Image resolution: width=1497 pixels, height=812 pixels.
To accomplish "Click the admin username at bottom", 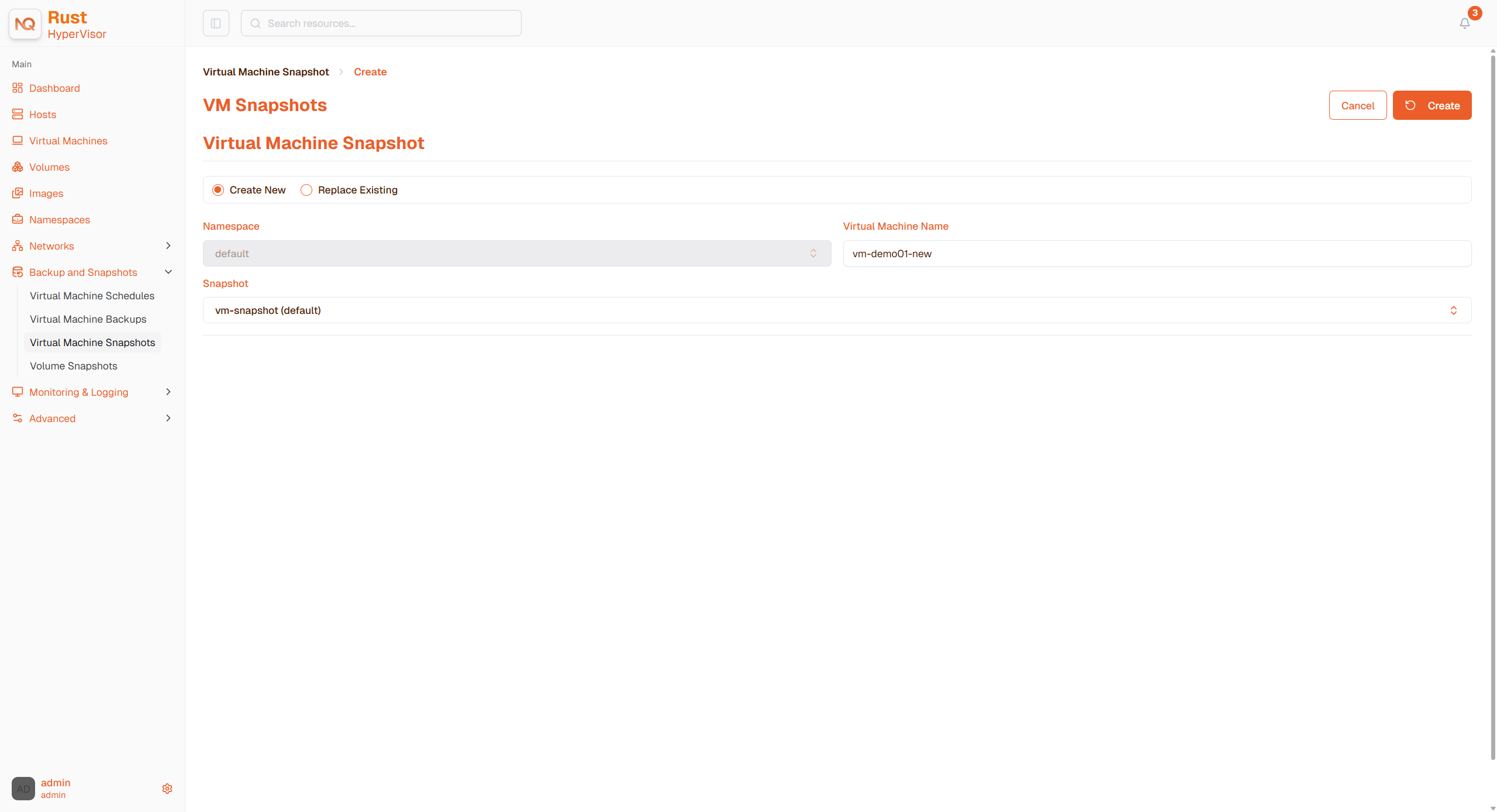I will pos(56,783).
